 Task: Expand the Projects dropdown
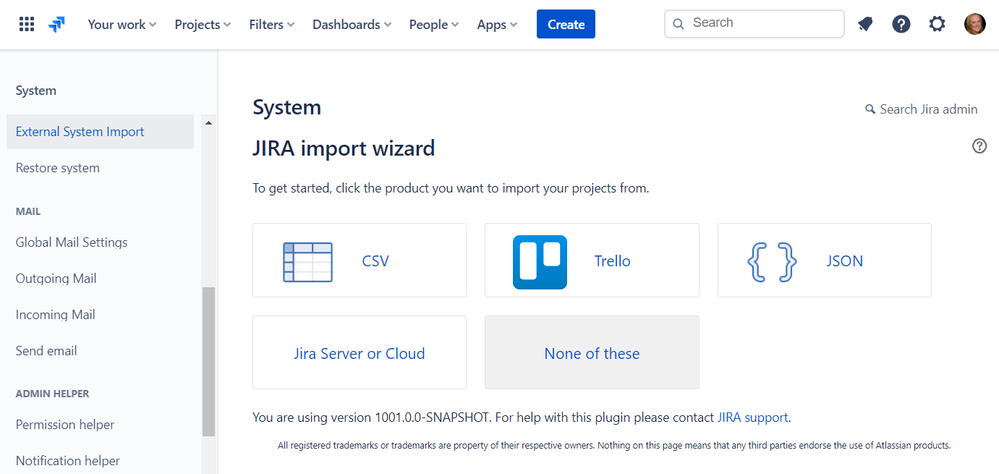[x=203, y=25]
